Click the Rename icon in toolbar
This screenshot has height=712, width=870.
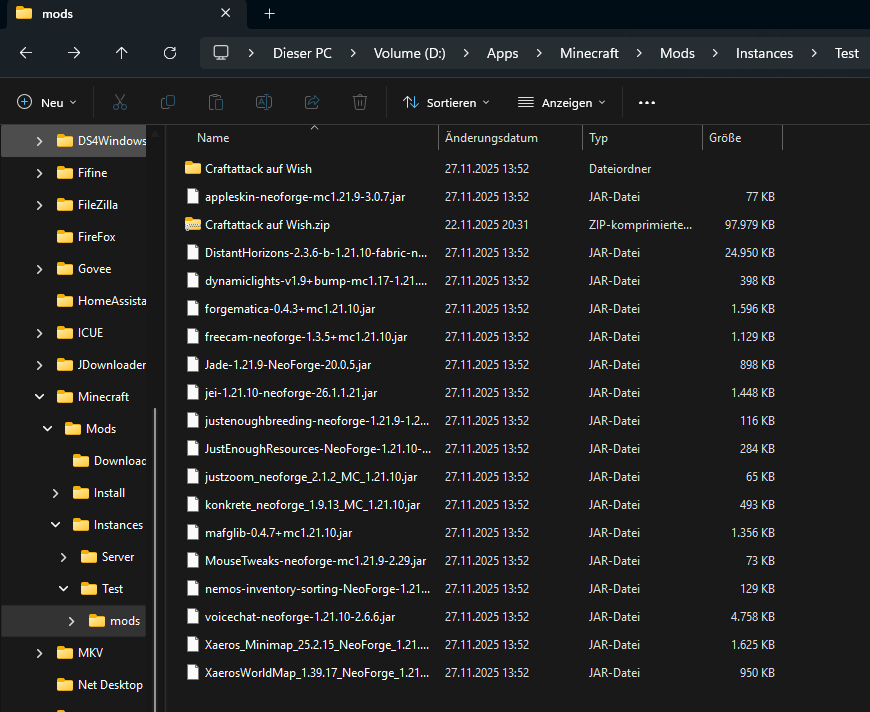tap(264, 102)
